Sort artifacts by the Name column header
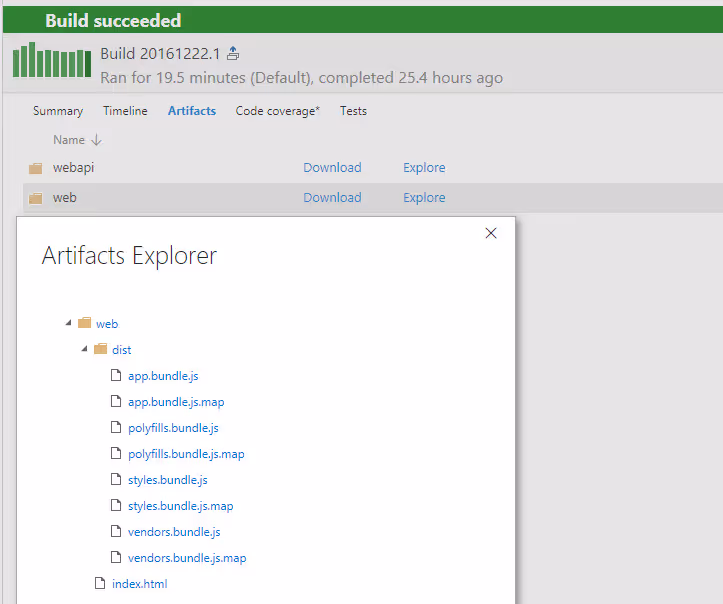This screenshot has width=723, height=604. (x=69, y=140)
